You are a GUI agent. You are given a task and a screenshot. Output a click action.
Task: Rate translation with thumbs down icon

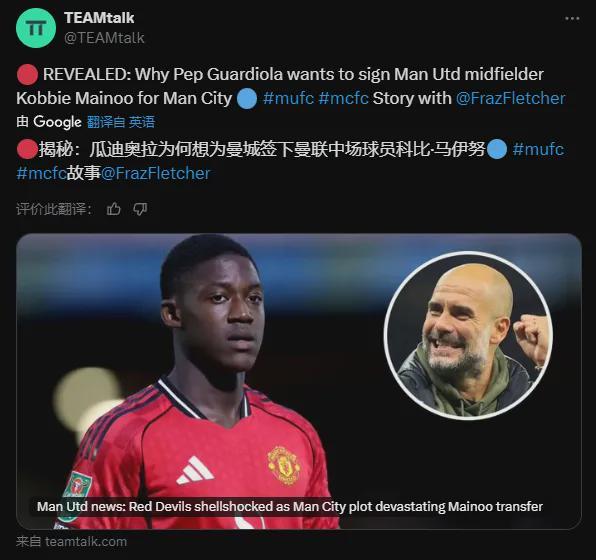point(140,209)
